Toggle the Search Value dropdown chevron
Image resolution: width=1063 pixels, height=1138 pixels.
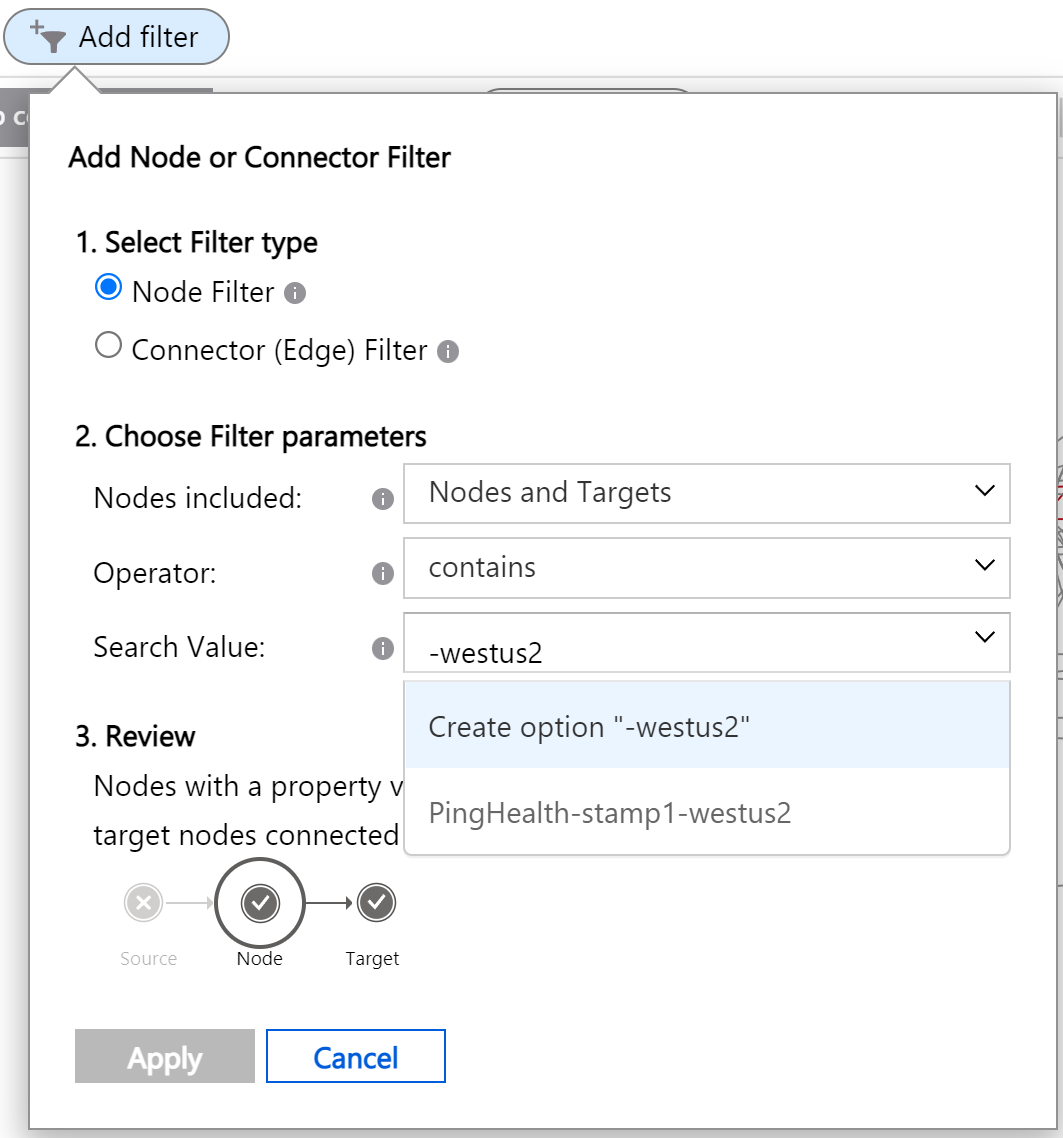[984, 637]
